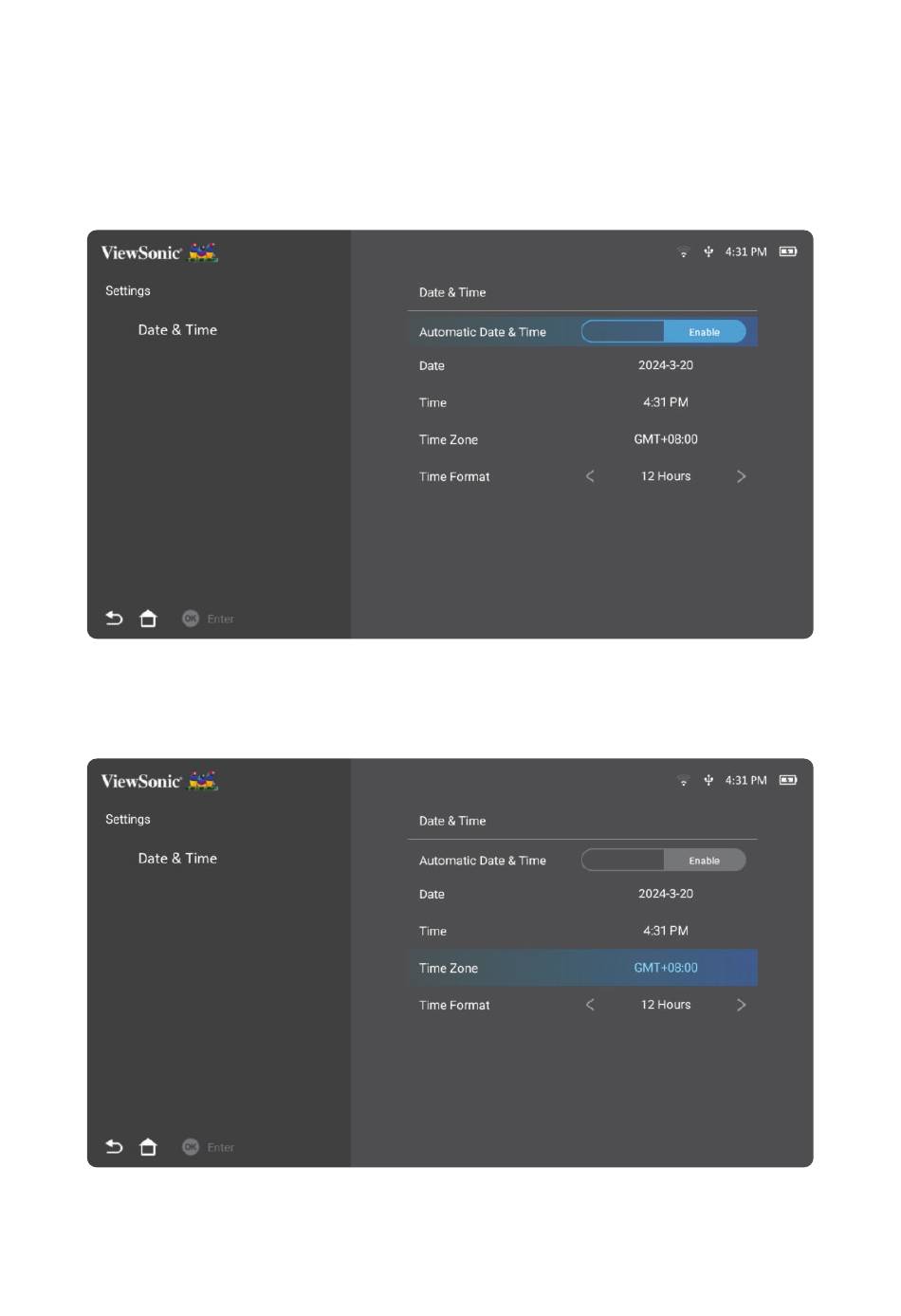Select Date & Time sidebar item in the lower screen
The image size is (901, 1316).
coord(177,859)
